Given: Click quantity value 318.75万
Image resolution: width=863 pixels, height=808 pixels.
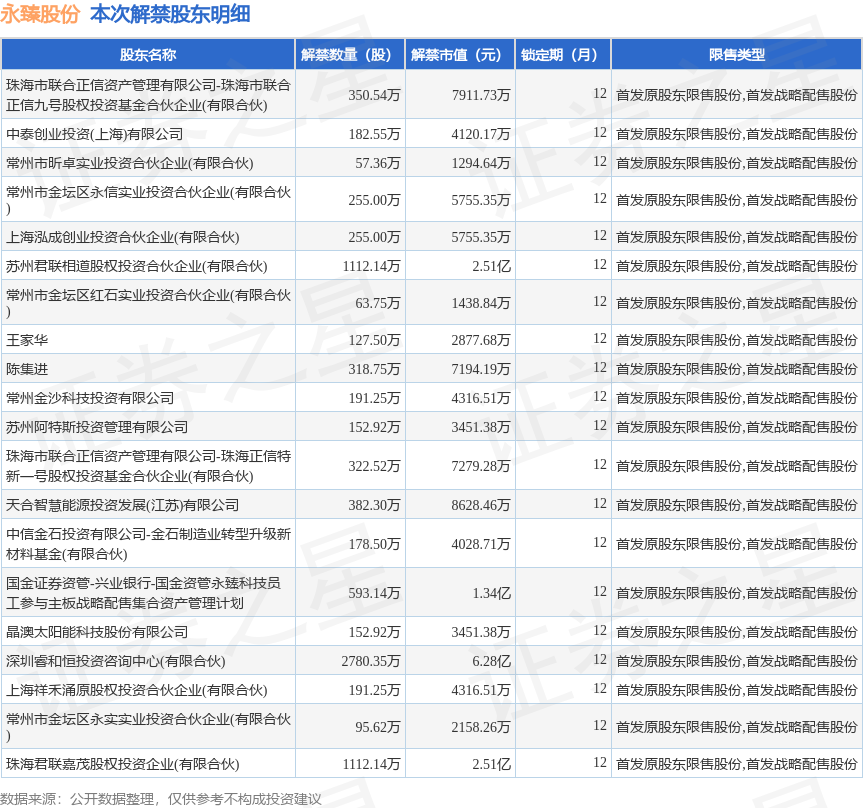Looking at the screenshot, I should pos(374,369).
